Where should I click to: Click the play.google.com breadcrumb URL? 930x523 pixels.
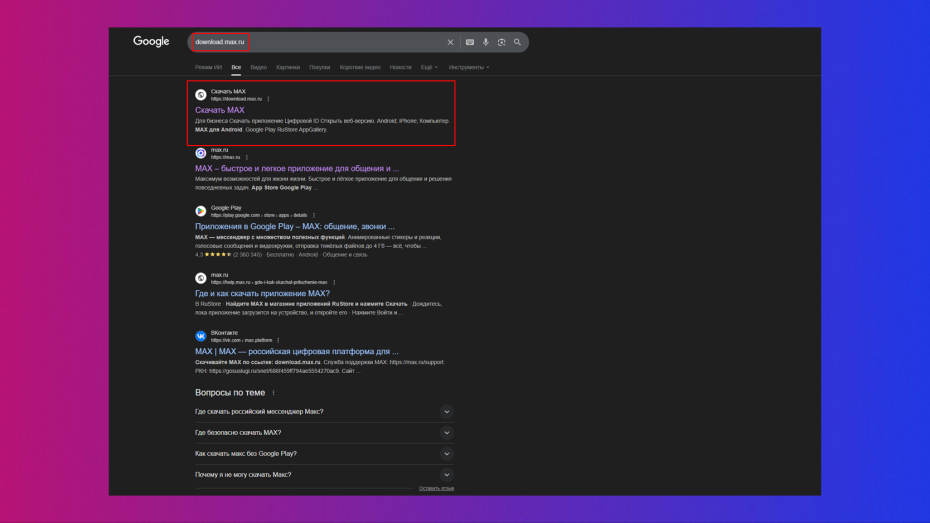point(259,215)
